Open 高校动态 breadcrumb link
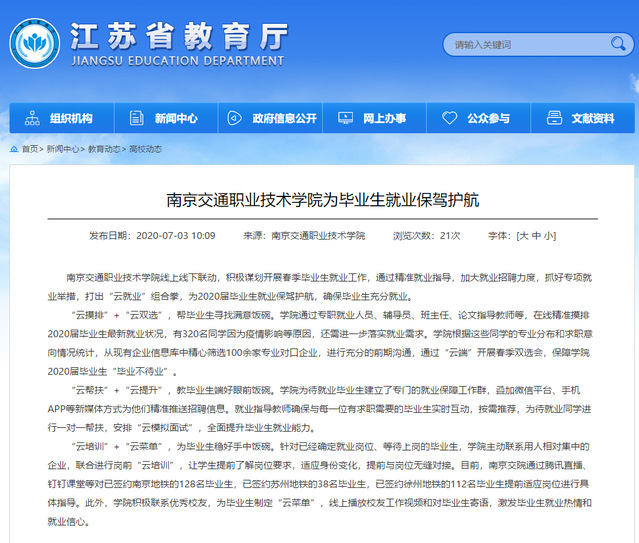The height and width of the screenshot is (543, 639). (145, 149)
